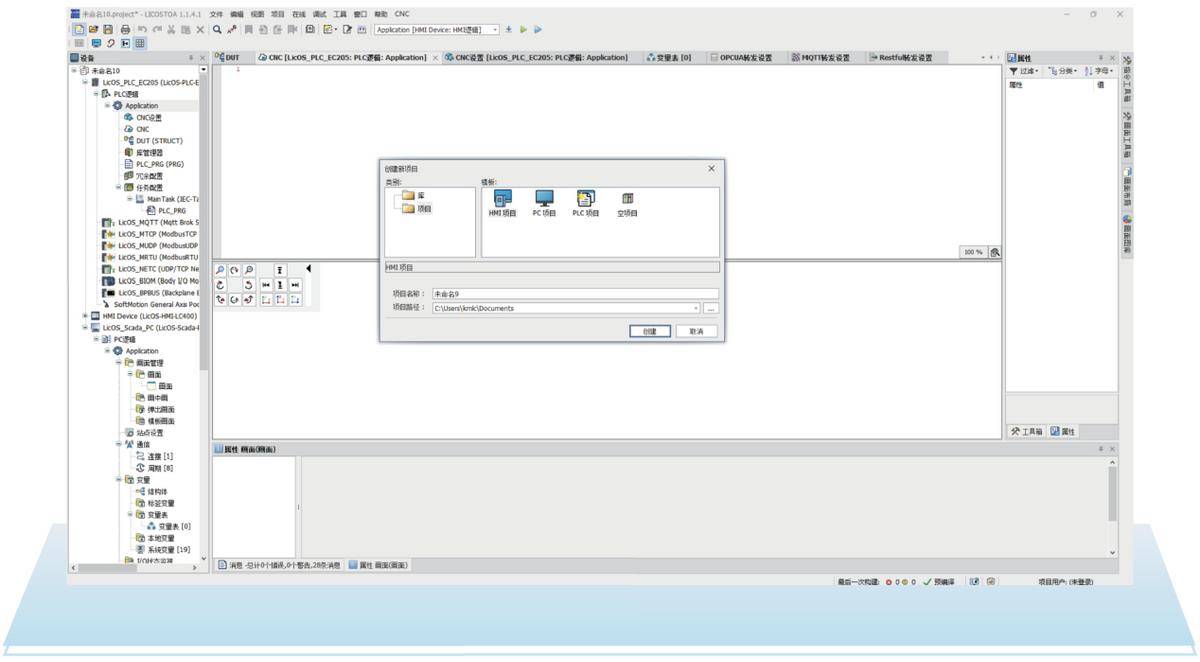Click the 取消 cancel button
The height and width of the screenshot is (662, 1200).
[x=696, y=331]
